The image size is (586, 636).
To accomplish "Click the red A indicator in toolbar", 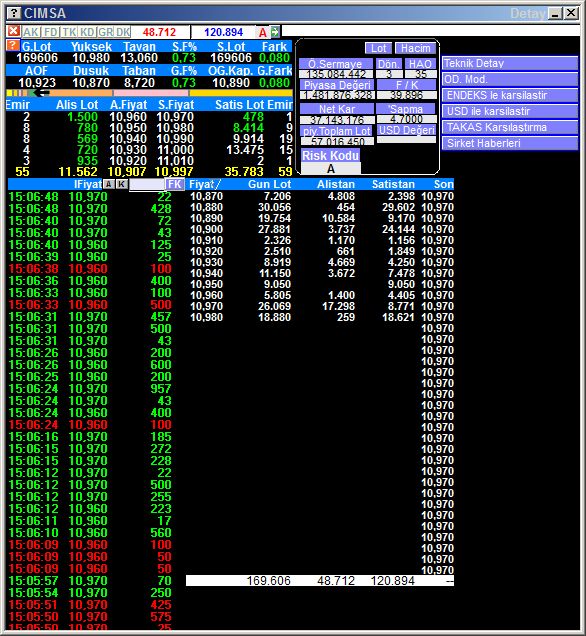I will coord(263,32).
